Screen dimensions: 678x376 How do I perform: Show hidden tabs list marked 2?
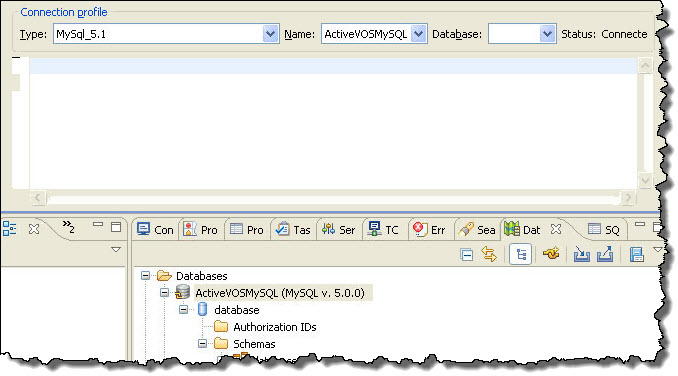[68, 226]
